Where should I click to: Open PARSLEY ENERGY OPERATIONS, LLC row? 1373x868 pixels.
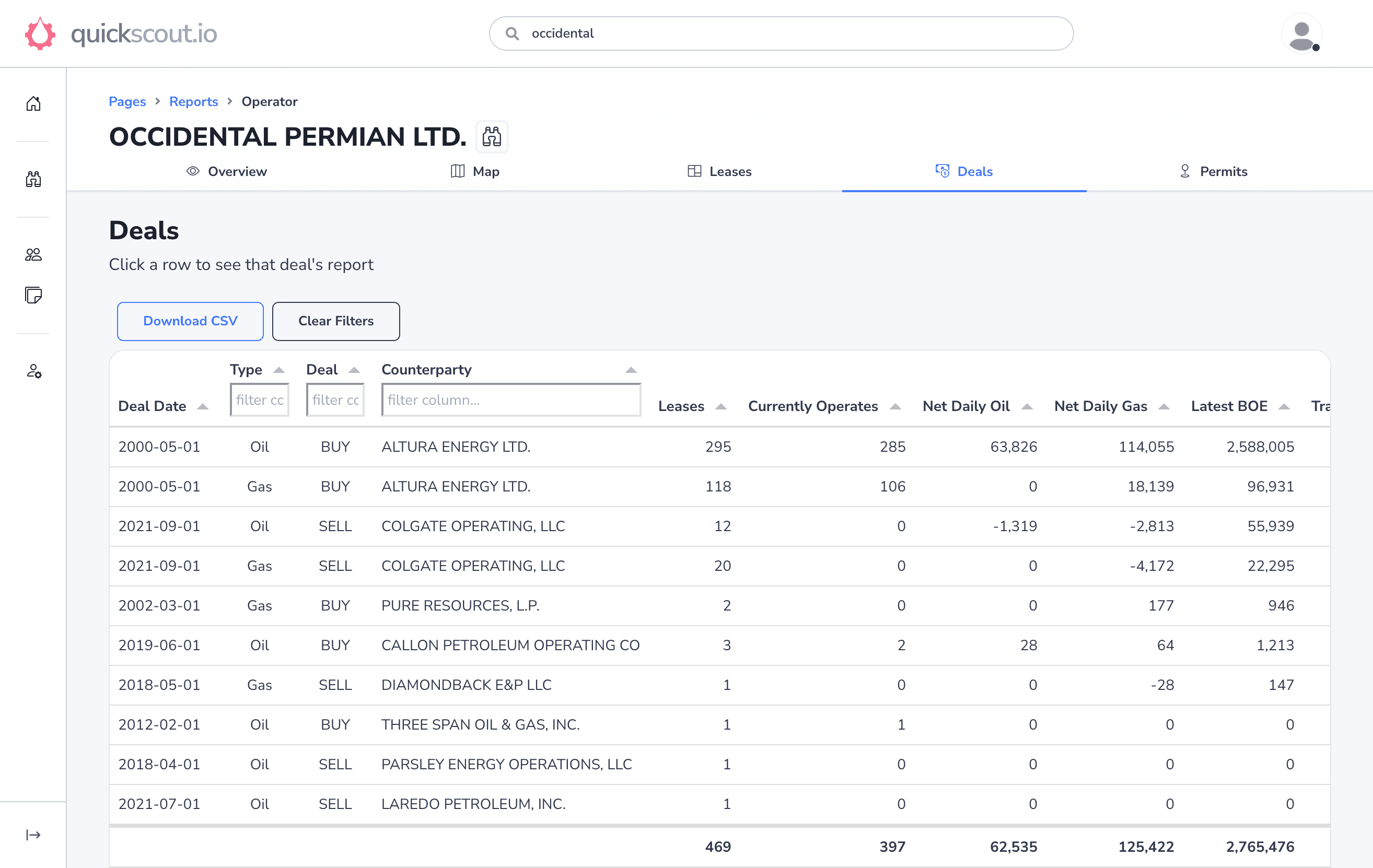pyautogui.click(x=719, y=764)
